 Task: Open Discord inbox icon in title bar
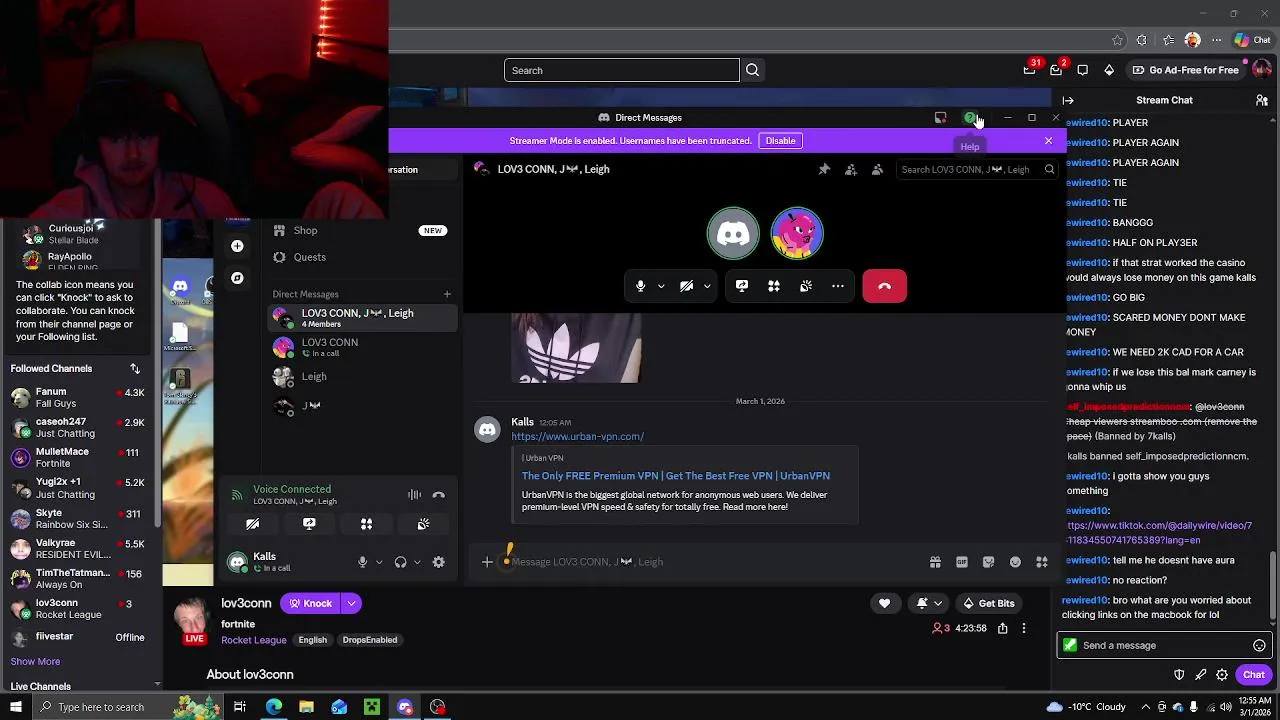(x=940, y=118)
